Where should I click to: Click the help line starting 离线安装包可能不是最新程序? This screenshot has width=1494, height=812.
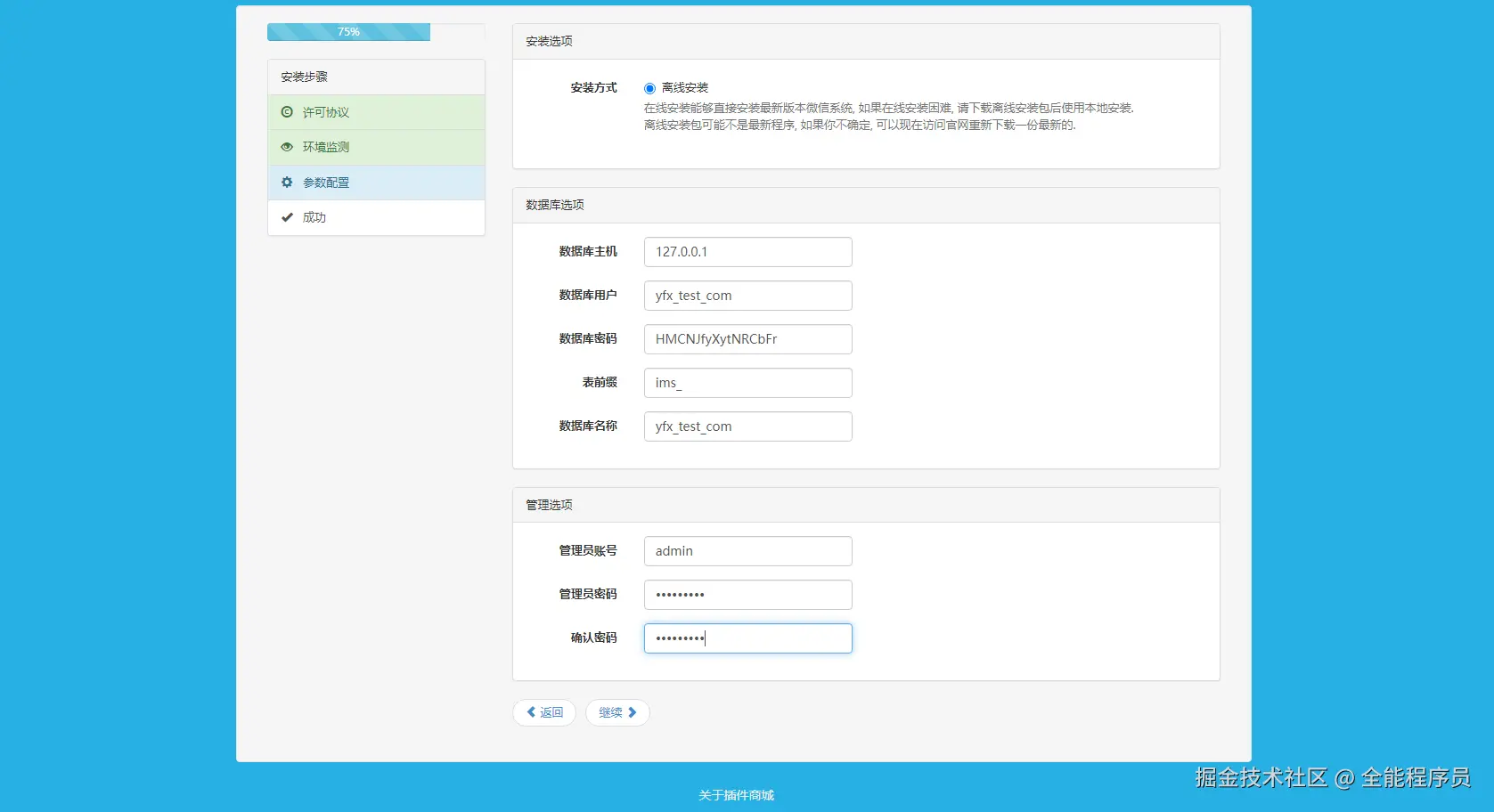pos(861,126)
